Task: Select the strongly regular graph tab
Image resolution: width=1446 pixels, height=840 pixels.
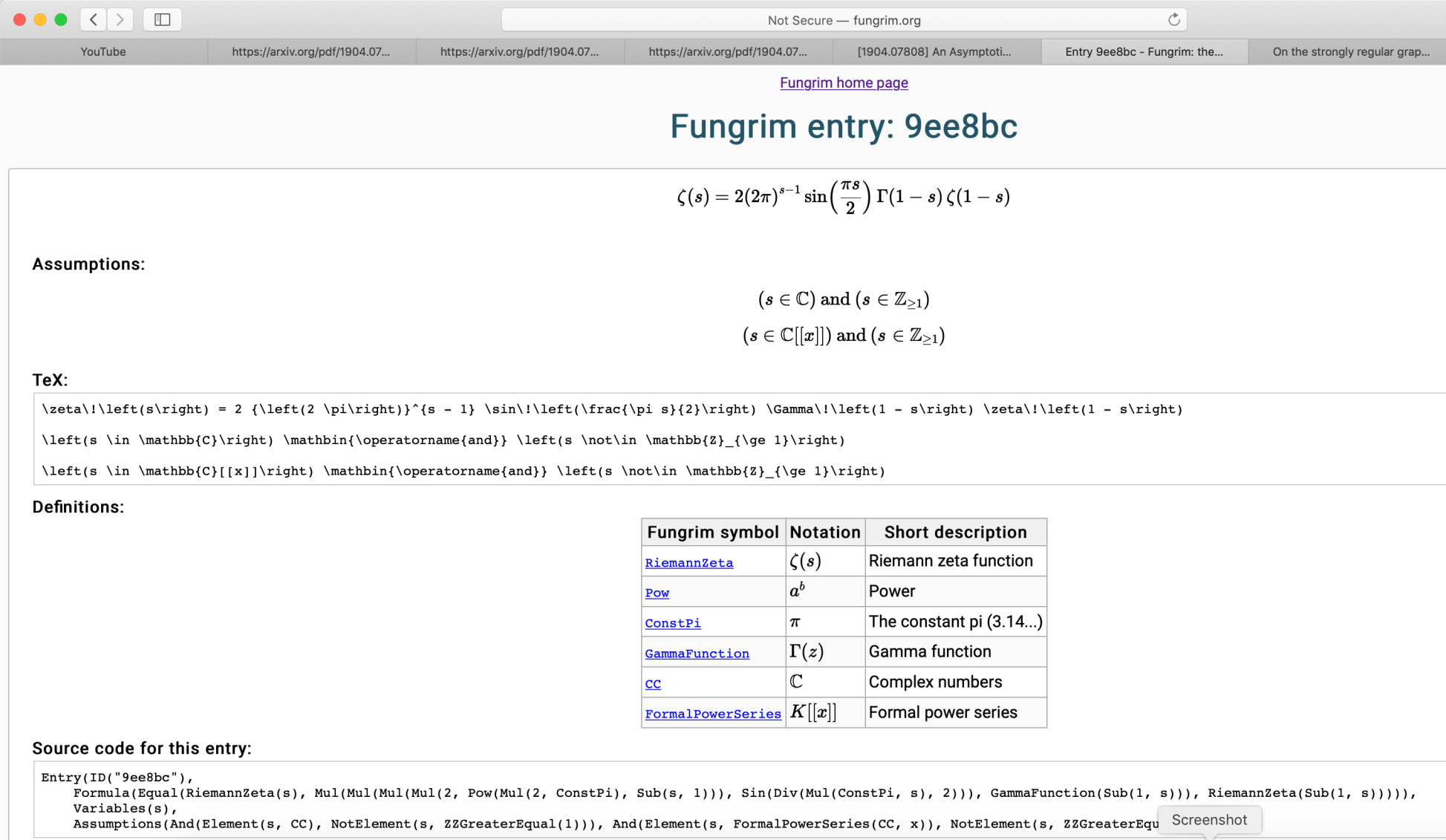Action: point(1352,51)
